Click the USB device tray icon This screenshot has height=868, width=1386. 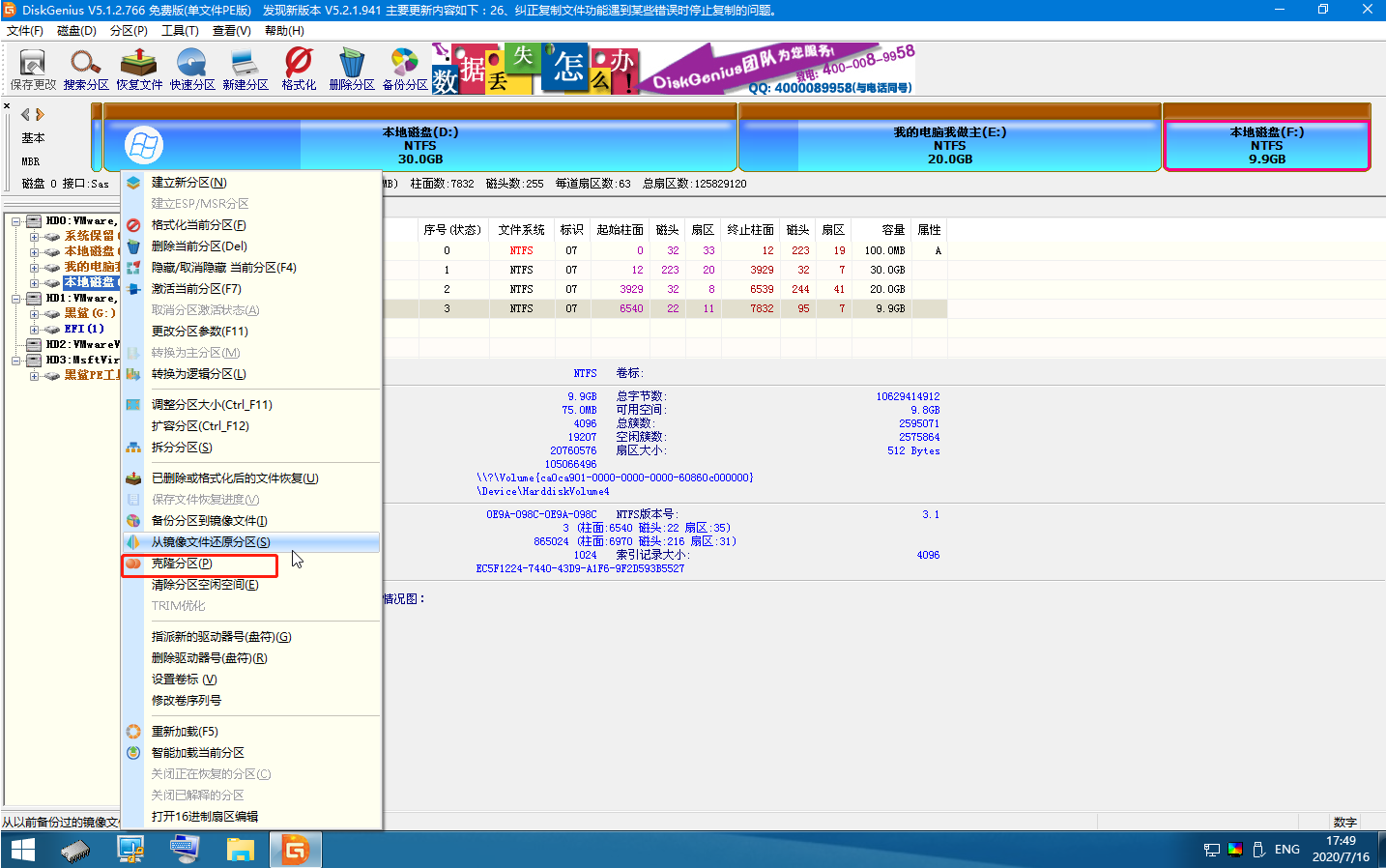point(1258,850)
